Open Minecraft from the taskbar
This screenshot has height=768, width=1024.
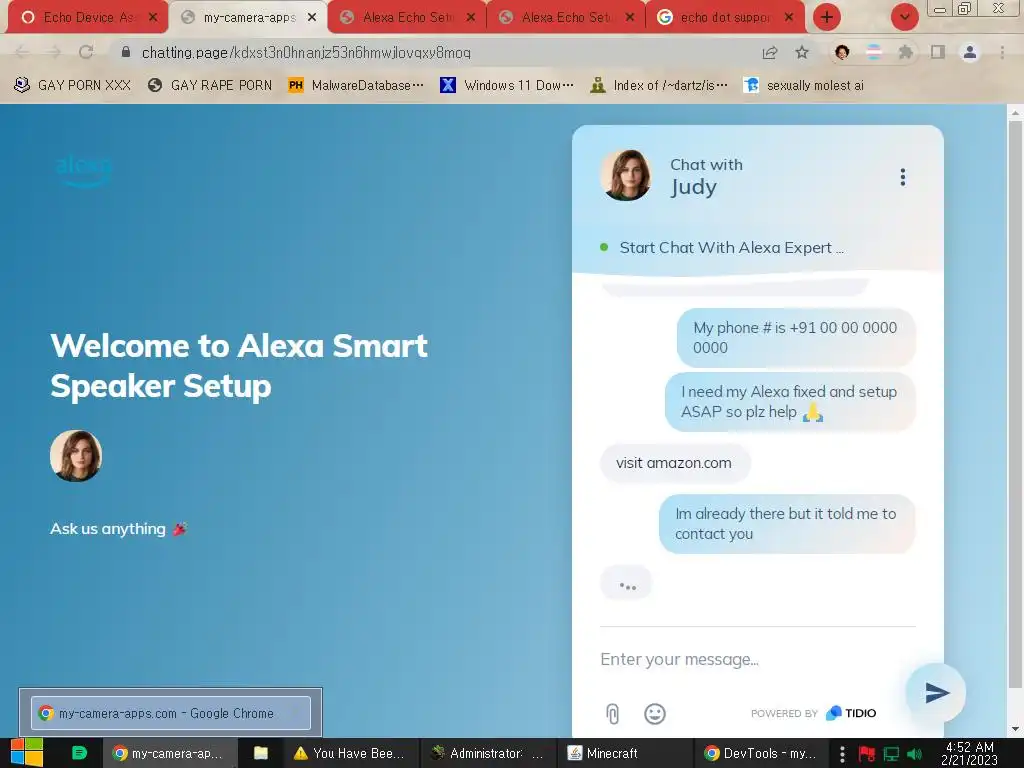pyautogui.click(x=624, y=753)
